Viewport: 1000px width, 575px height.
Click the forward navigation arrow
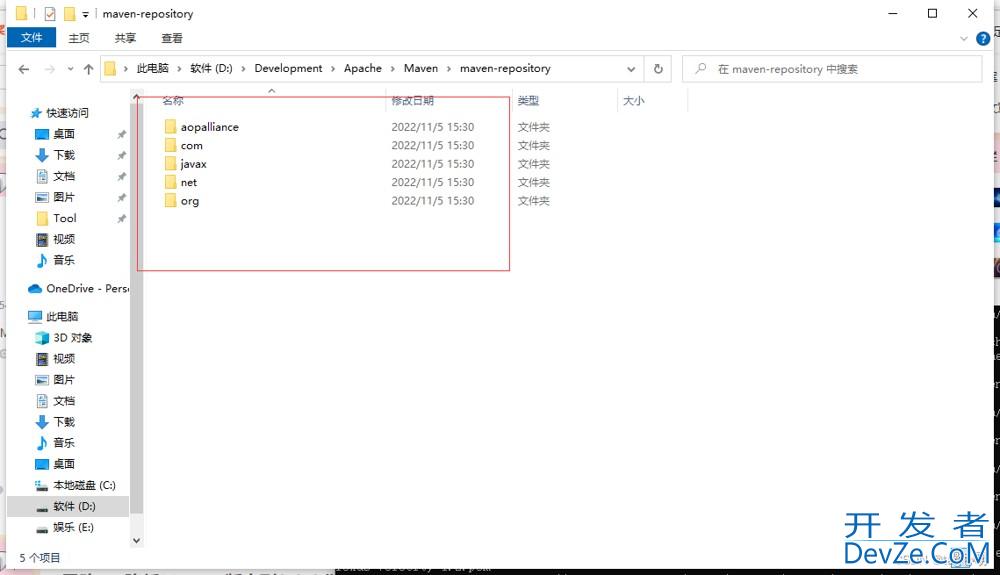(49, 69)
